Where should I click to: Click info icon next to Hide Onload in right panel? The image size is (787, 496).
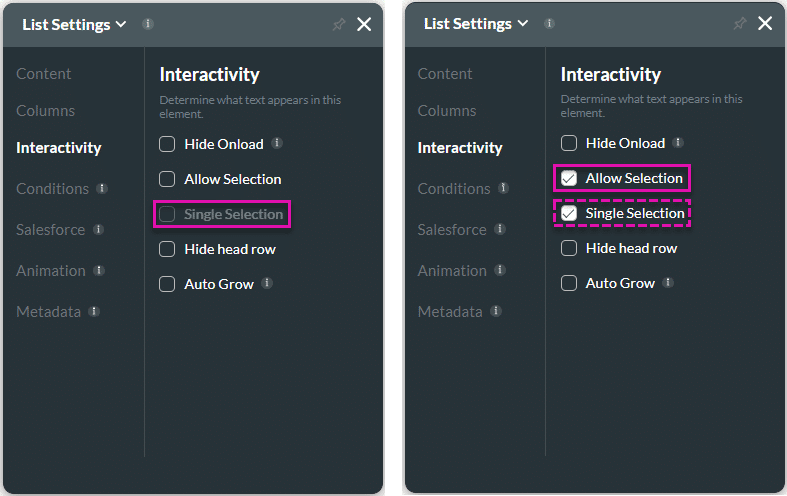coord(678,143)
